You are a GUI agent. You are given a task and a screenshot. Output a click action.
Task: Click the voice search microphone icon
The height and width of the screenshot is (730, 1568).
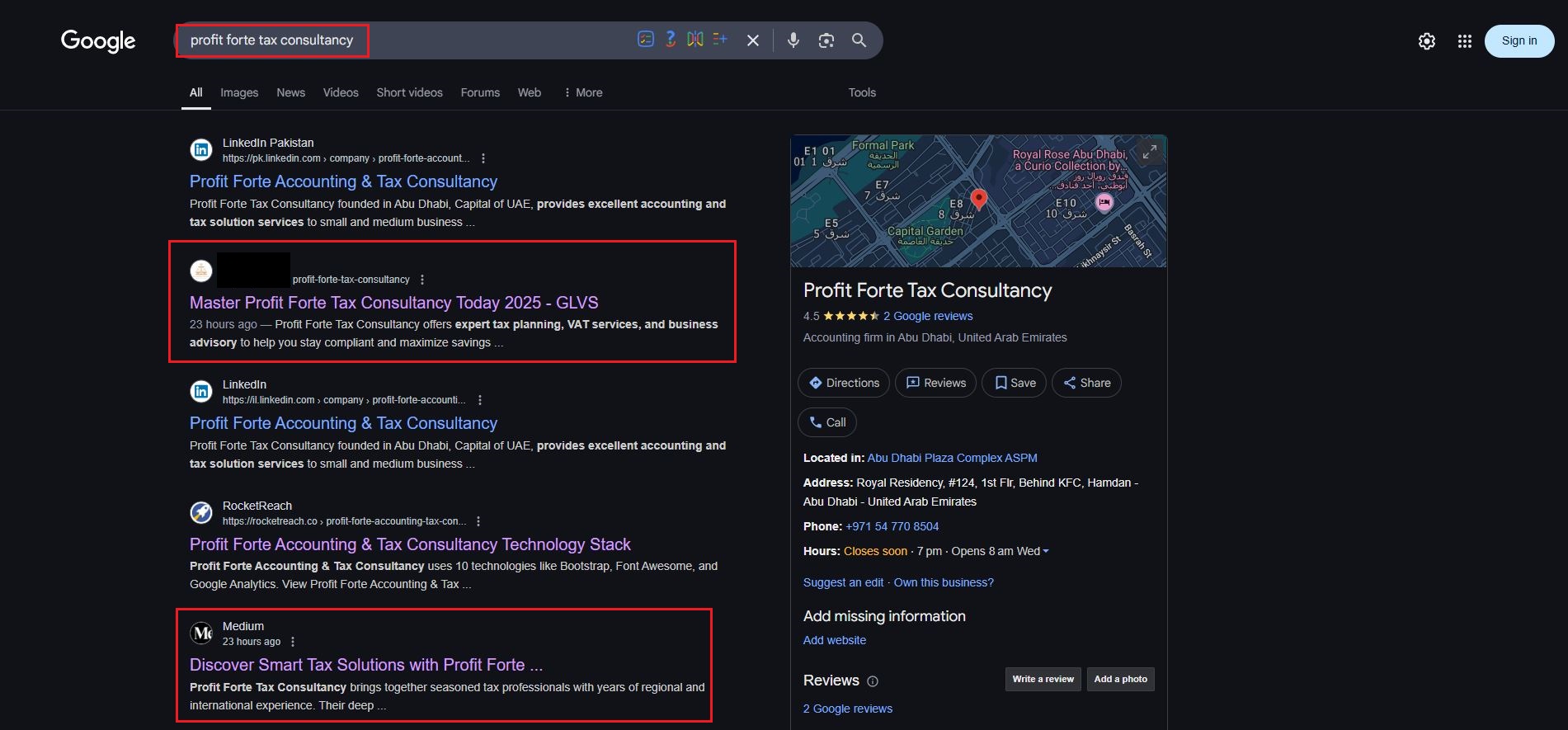pyautogui.click(x=793, y=40)
